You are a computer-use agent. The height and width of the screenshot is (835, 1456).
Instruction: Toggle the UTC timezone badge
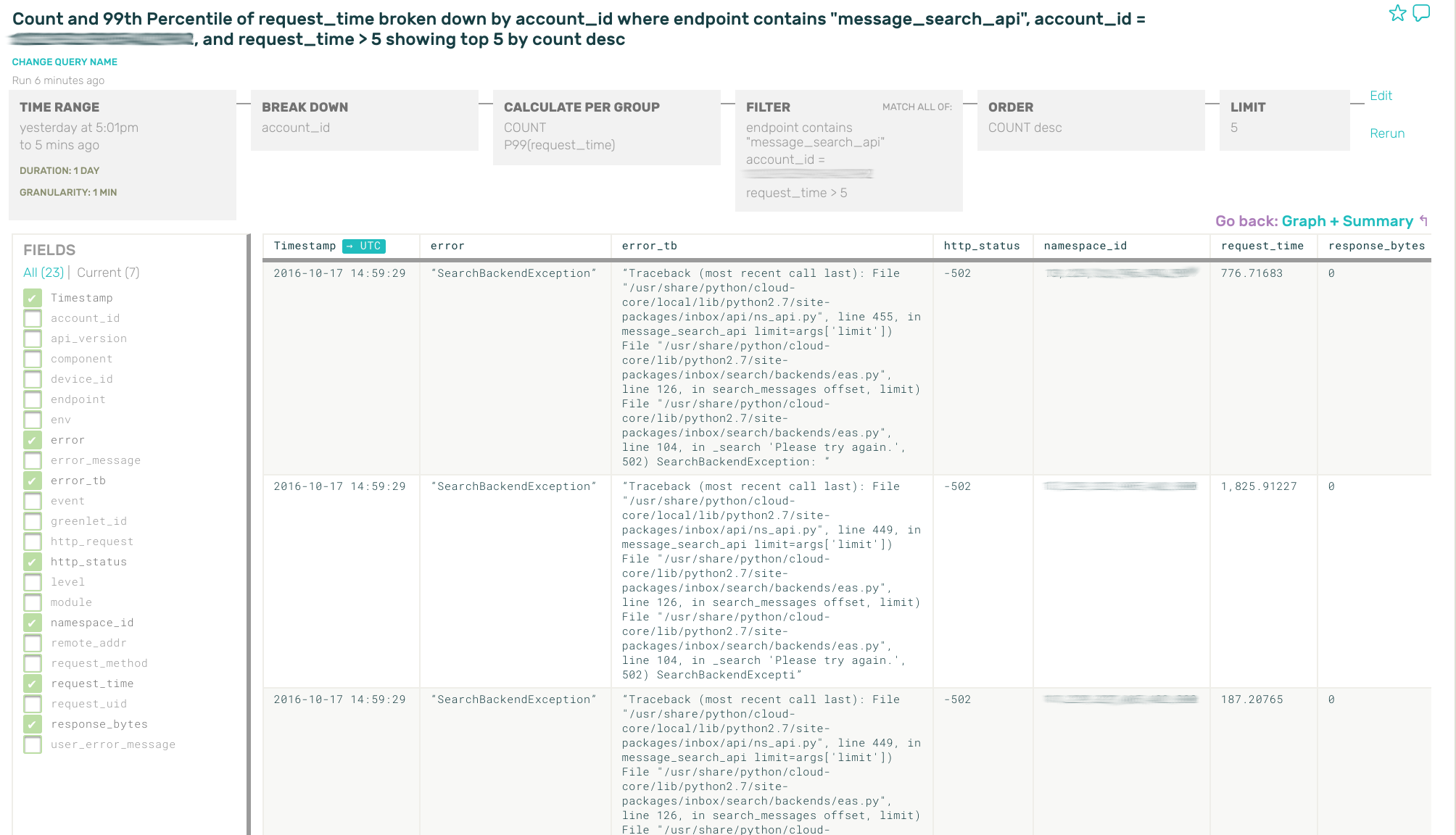point(364,246)
